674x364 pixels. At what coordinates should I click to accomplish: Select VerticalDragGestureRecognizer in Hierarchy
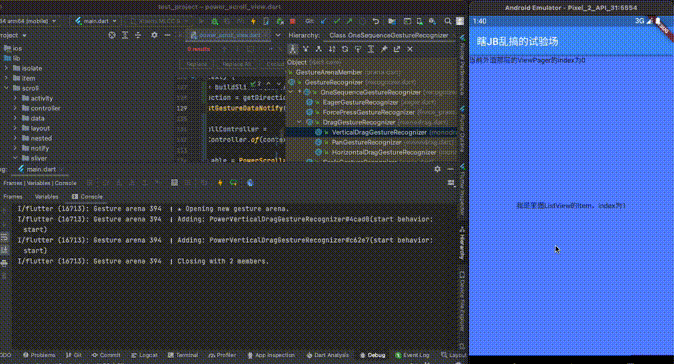[x=379, y=132]
